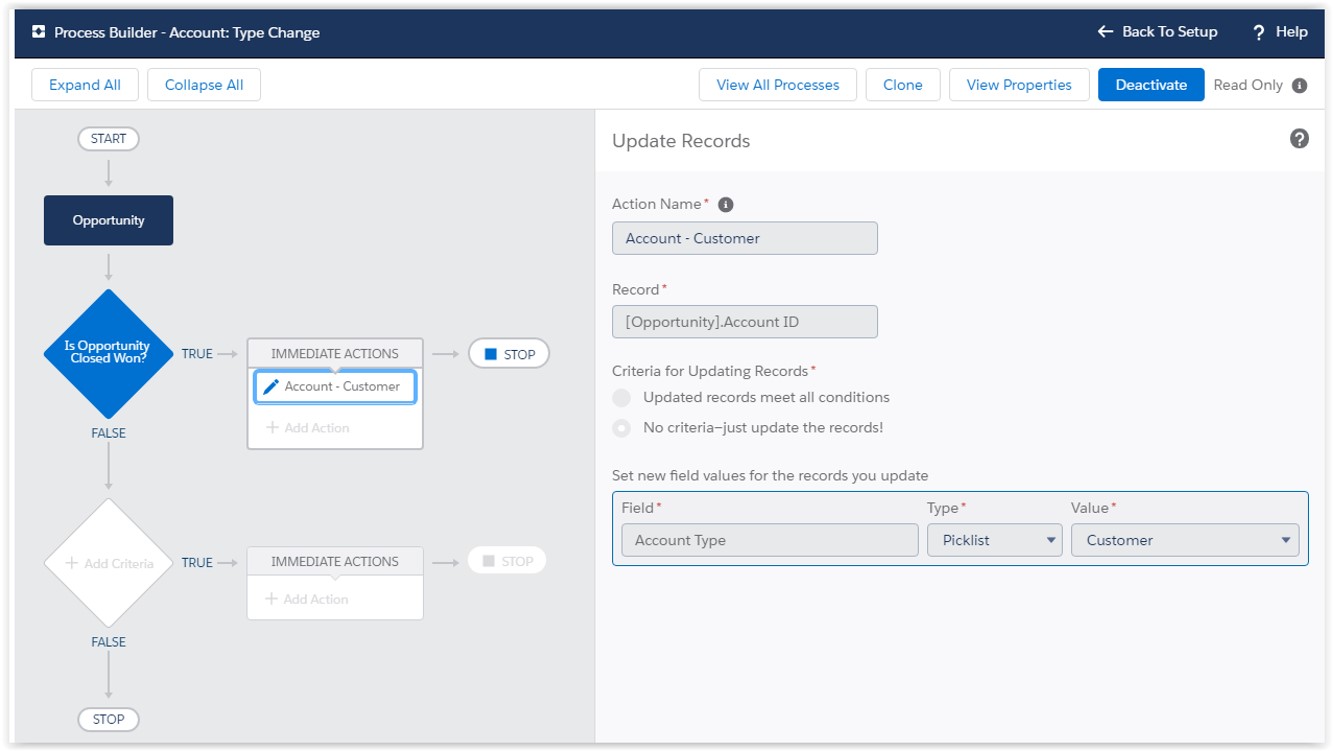Click the Action Name info icon
This screenshot has height=751, width=1333.
pos(726,204)
